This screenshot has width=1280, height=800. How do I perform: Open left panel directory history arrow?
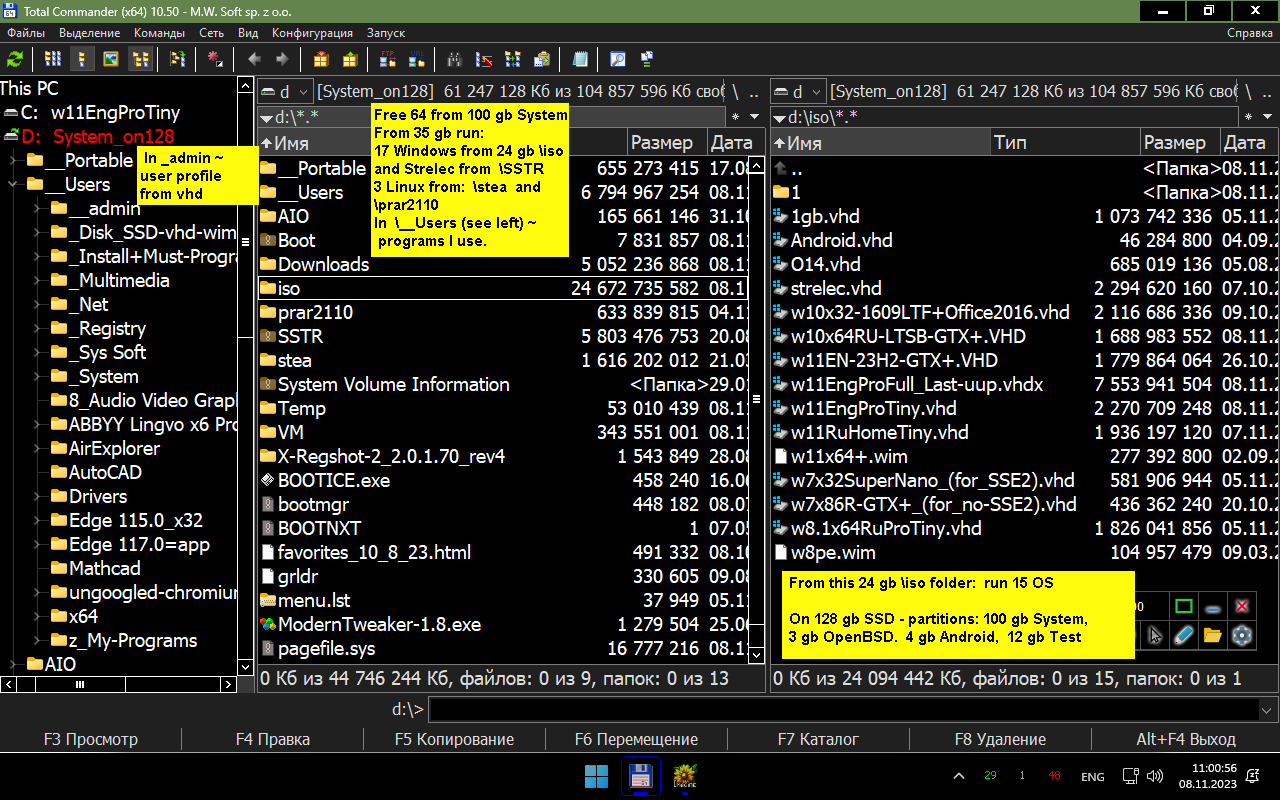pyautogui.click(x=754, y=117)
